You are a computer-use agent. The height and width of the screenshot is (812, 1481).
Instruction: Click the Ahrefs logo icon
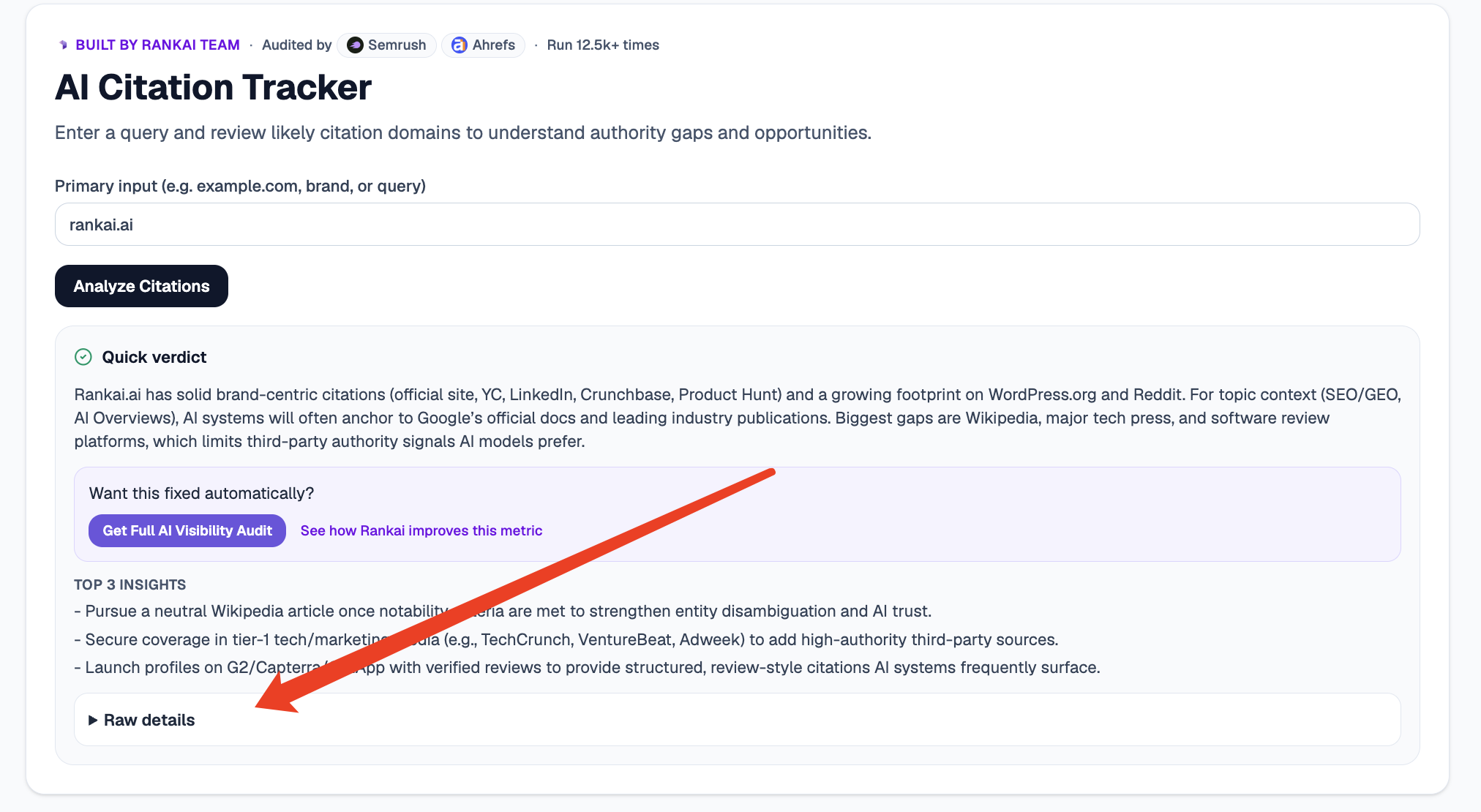(459, 45)
